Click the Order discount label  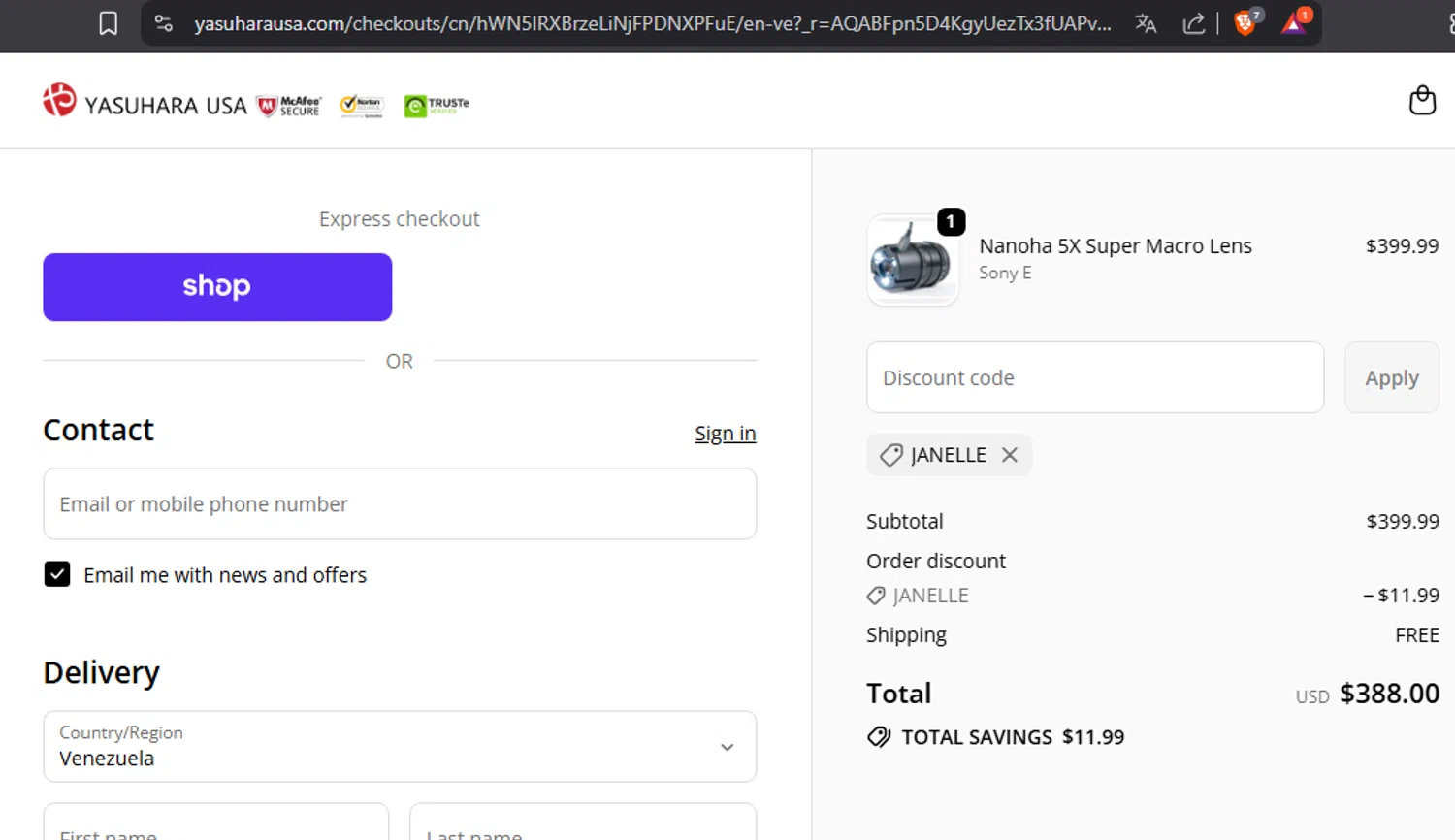pyautogui.click(x=936, y=562)
